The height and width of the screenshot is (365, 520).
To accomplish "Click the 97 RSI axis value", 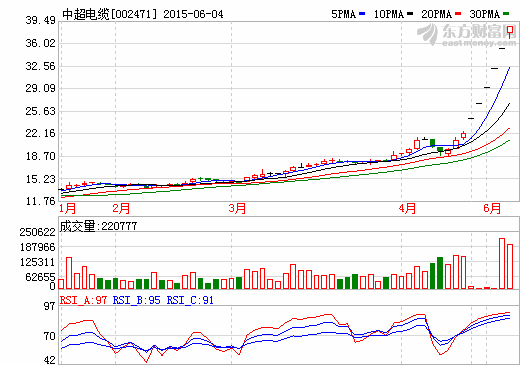I will [49, 306].
